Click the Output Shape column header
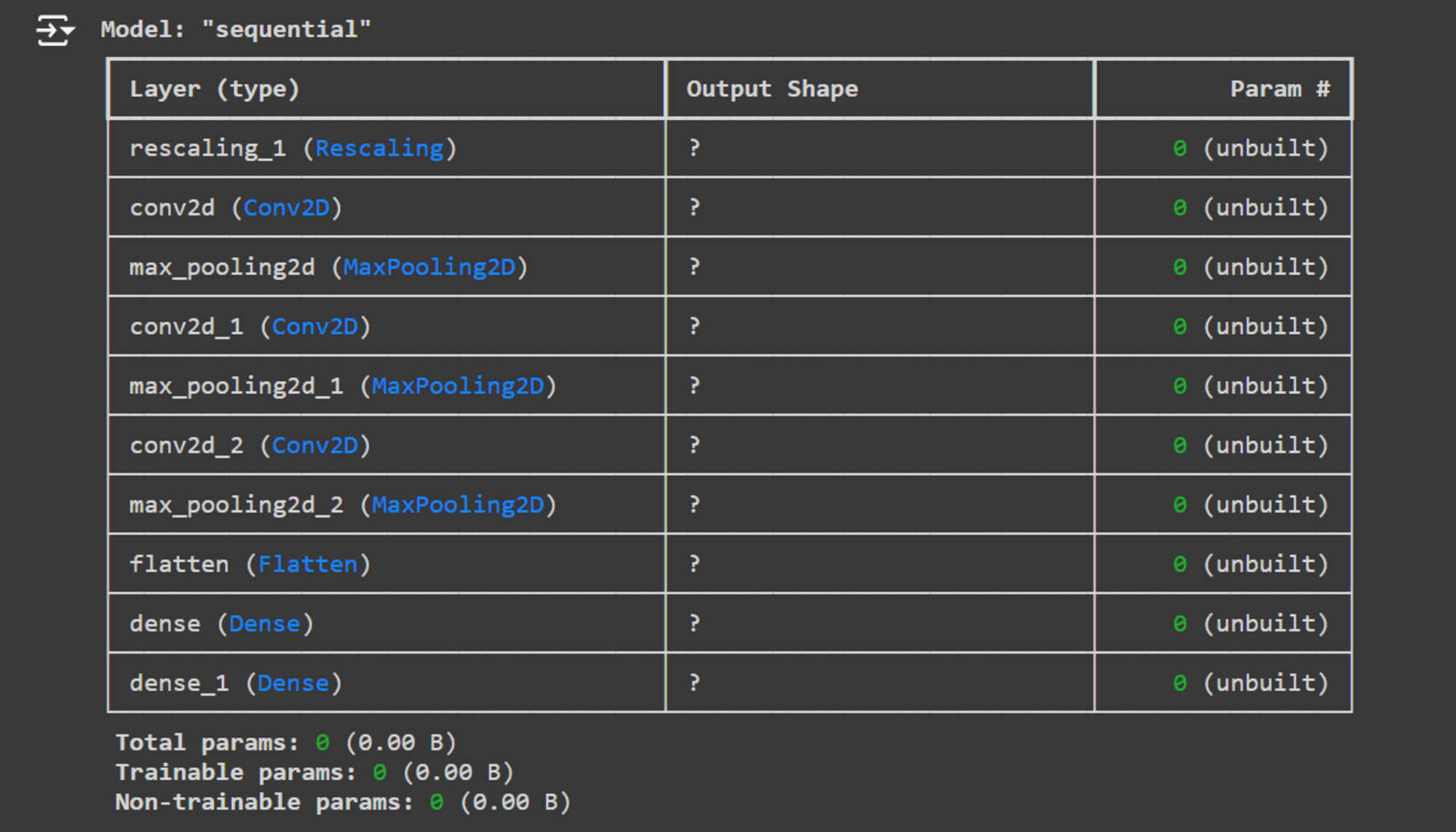The image size is (1456, 832). (x=772, y=89)
